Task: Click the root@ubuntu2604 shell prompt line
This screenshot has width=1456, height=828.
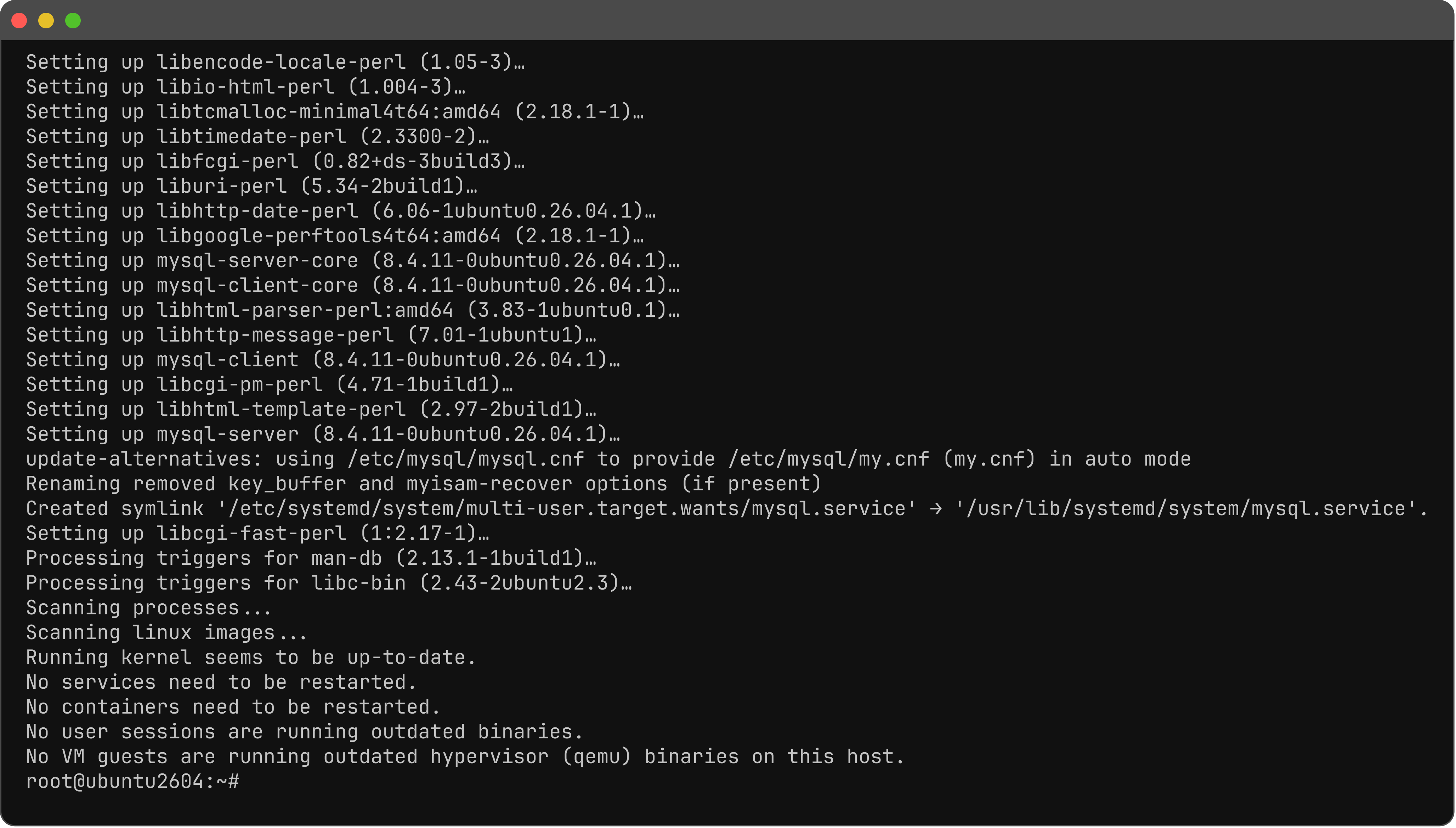Action: (133, 782)
